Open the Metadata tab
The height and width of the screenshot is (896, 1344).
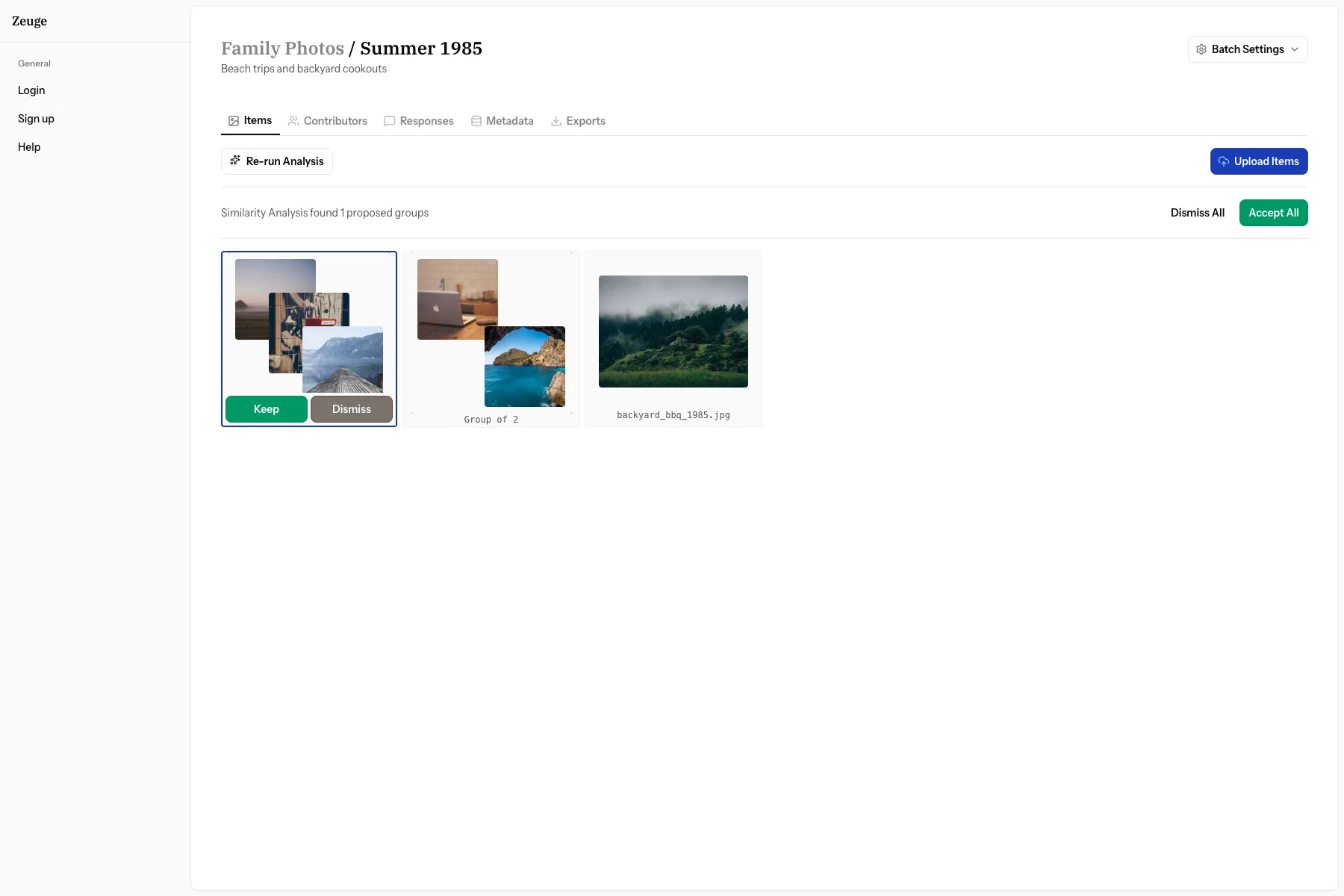pos(509,121)
